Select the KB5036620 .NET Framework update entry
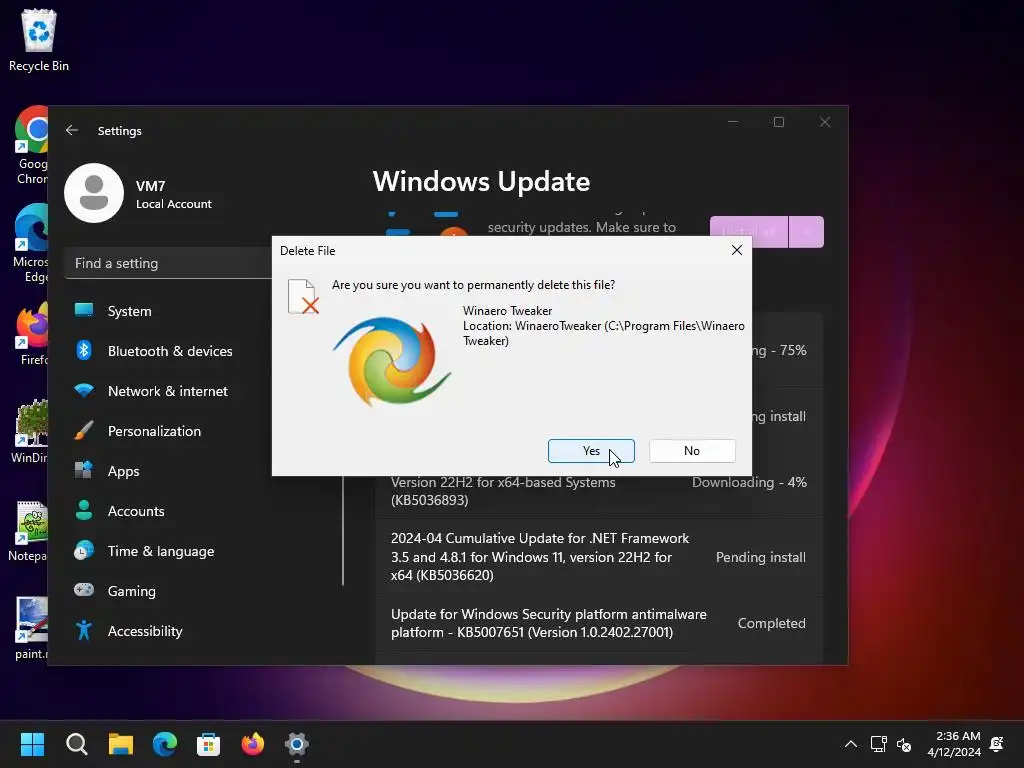1024x768 pixels. tap(599, 556)
